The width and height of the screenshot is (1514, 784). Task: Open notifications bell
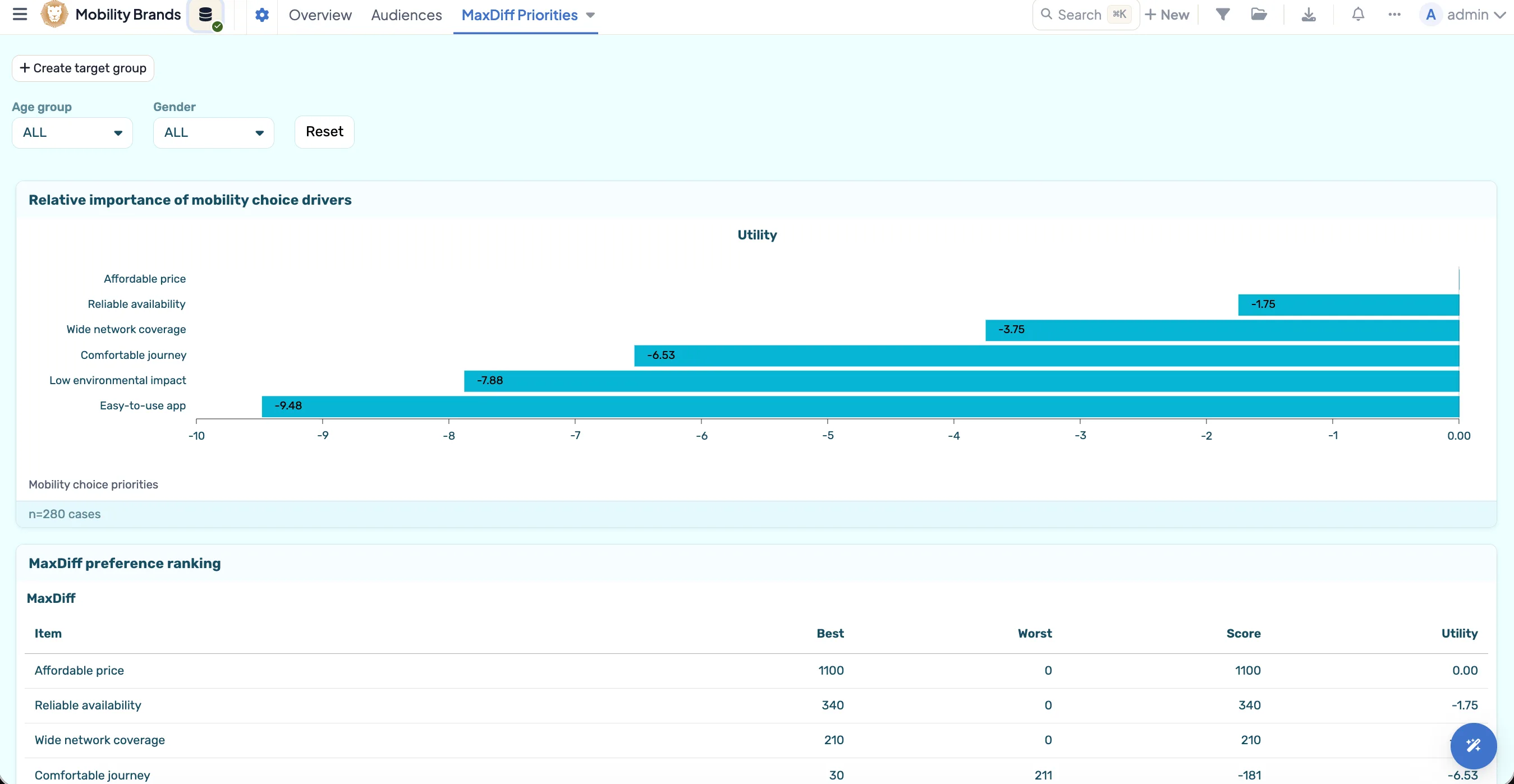(1357, 15)
